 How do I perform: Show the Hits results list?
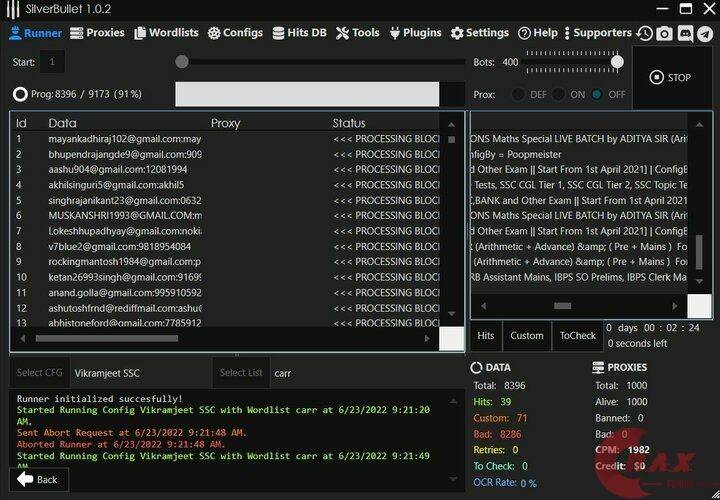tap(486, 336)
